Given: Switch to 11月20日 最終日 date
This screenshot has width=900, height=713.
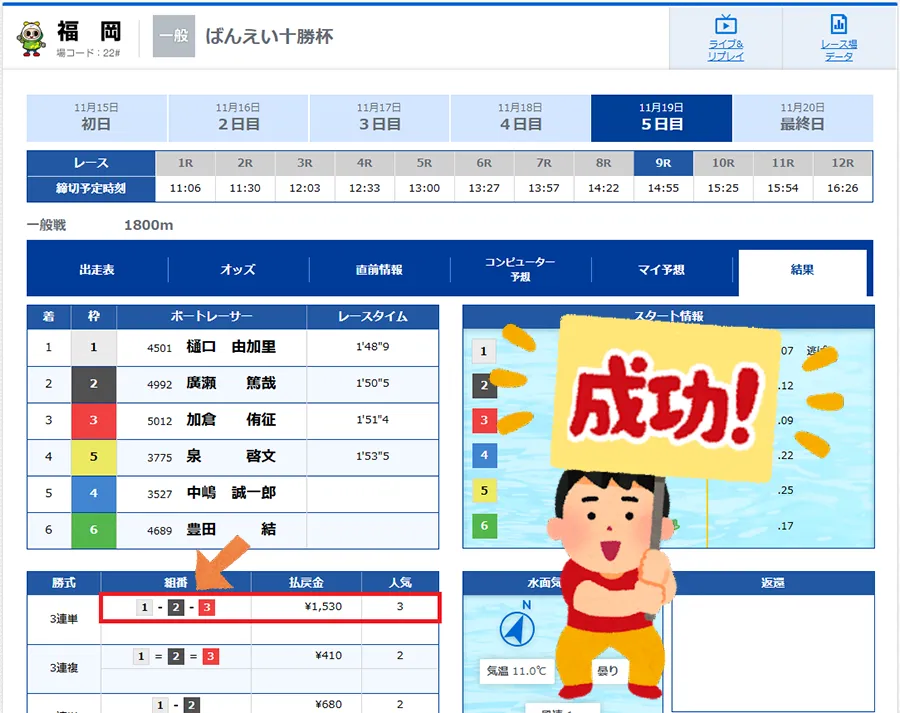Looking at the screenshot, I should [x=802, y=118].
